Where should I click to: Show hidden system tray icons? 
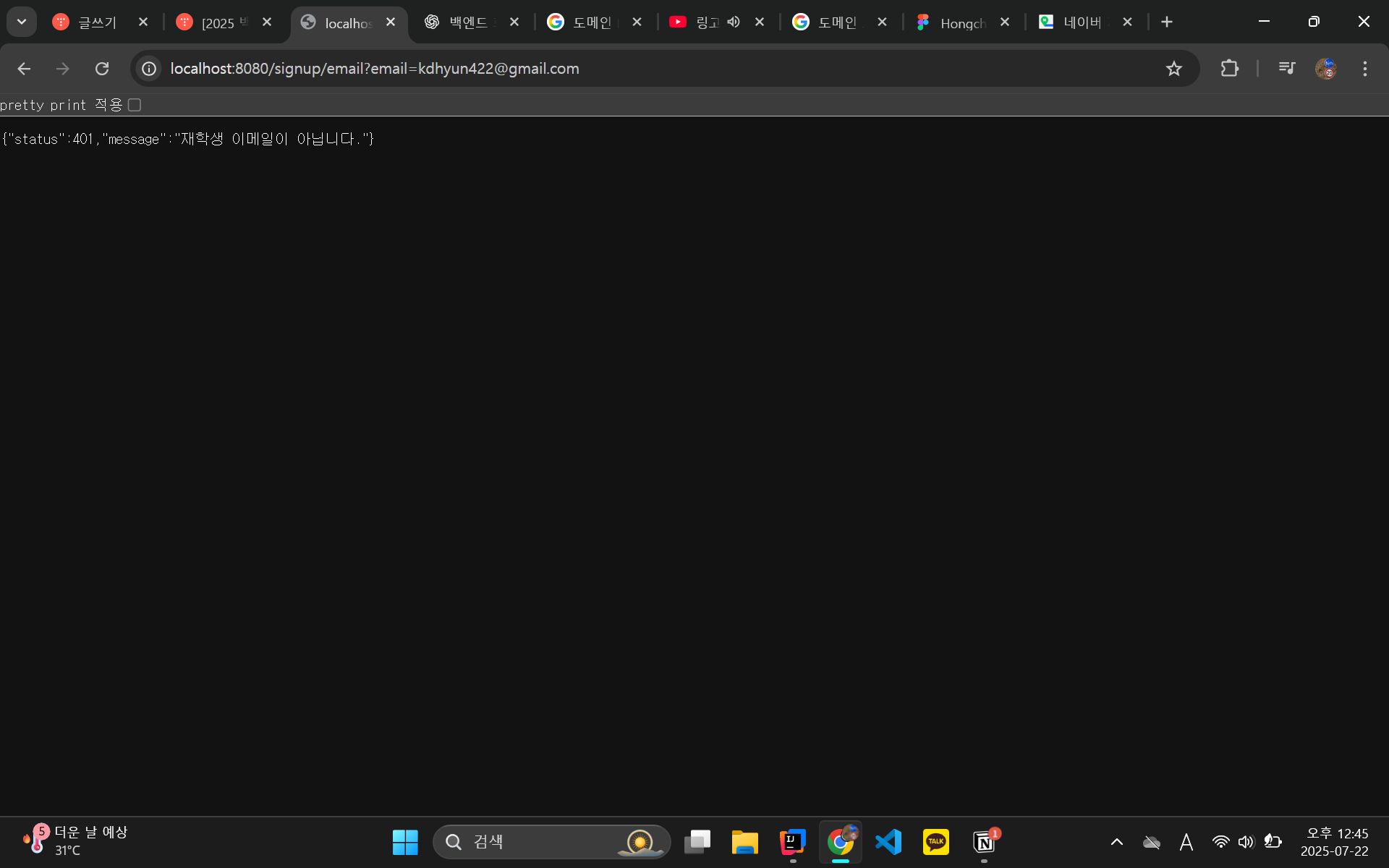pyautogui.click(x=1116, y=842)
